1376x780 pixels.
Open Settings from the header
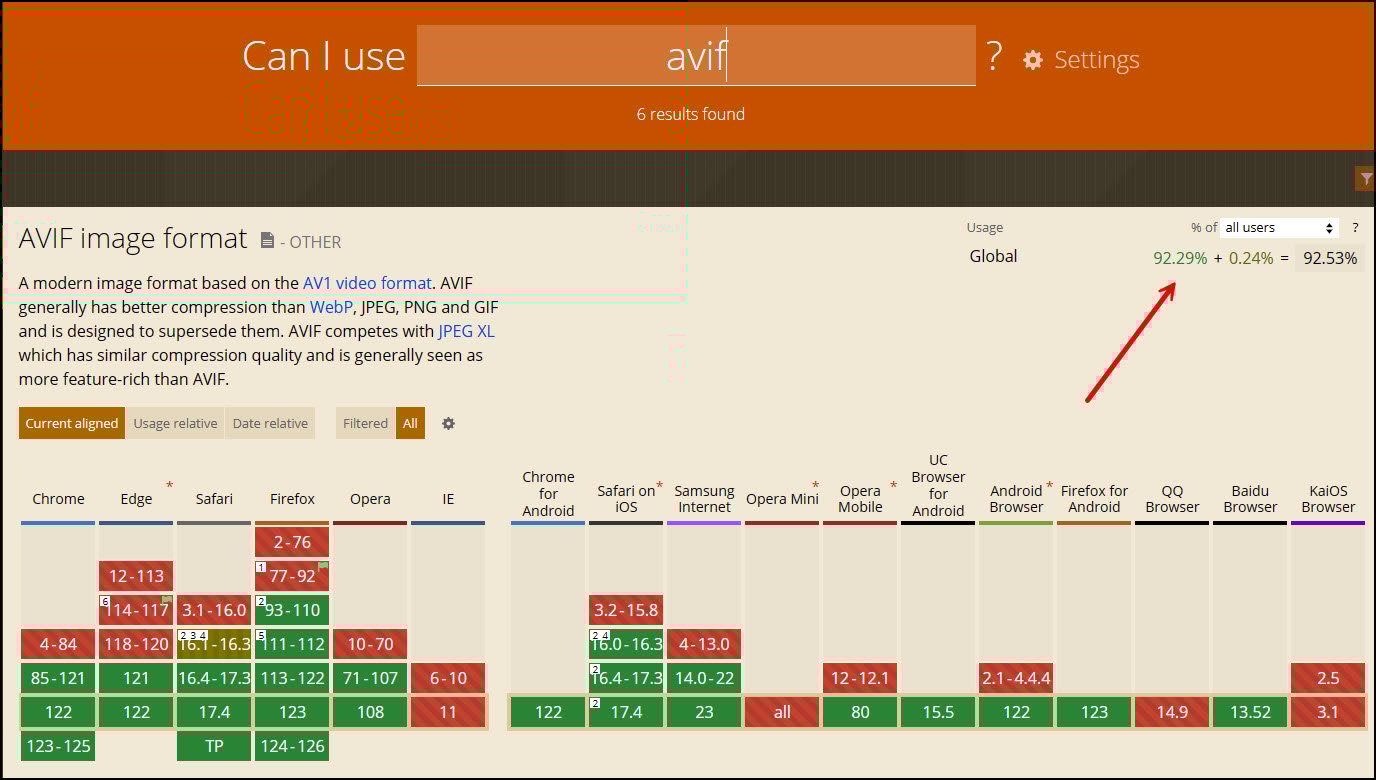[1096, 59]
